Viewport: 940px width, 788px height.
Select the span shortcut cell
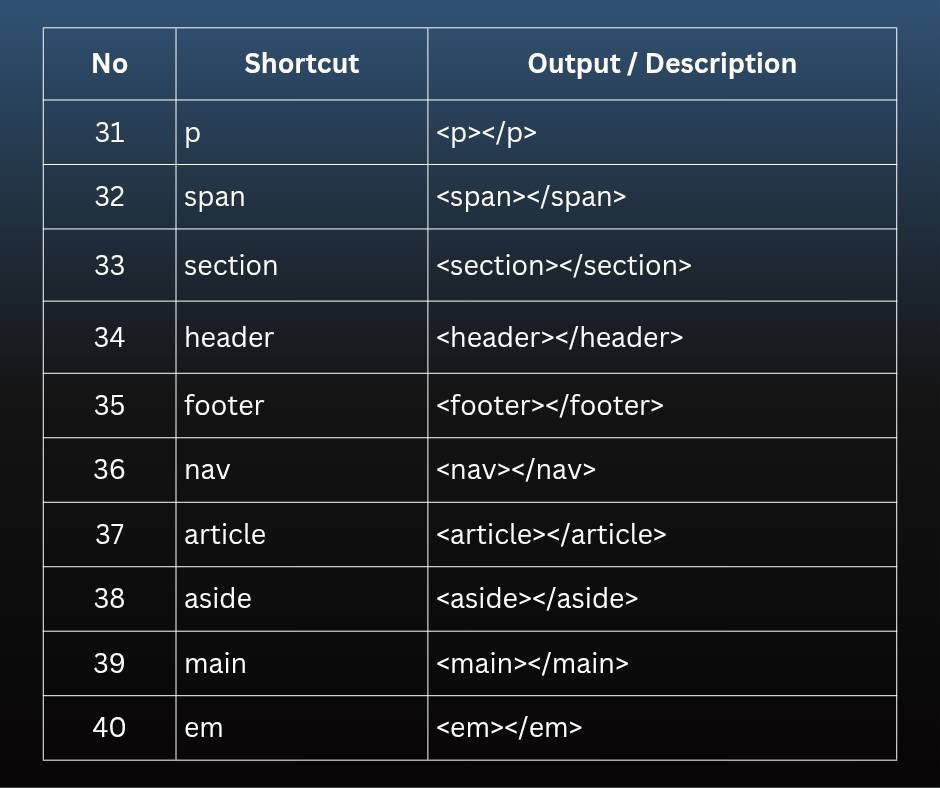pos(302,197)
